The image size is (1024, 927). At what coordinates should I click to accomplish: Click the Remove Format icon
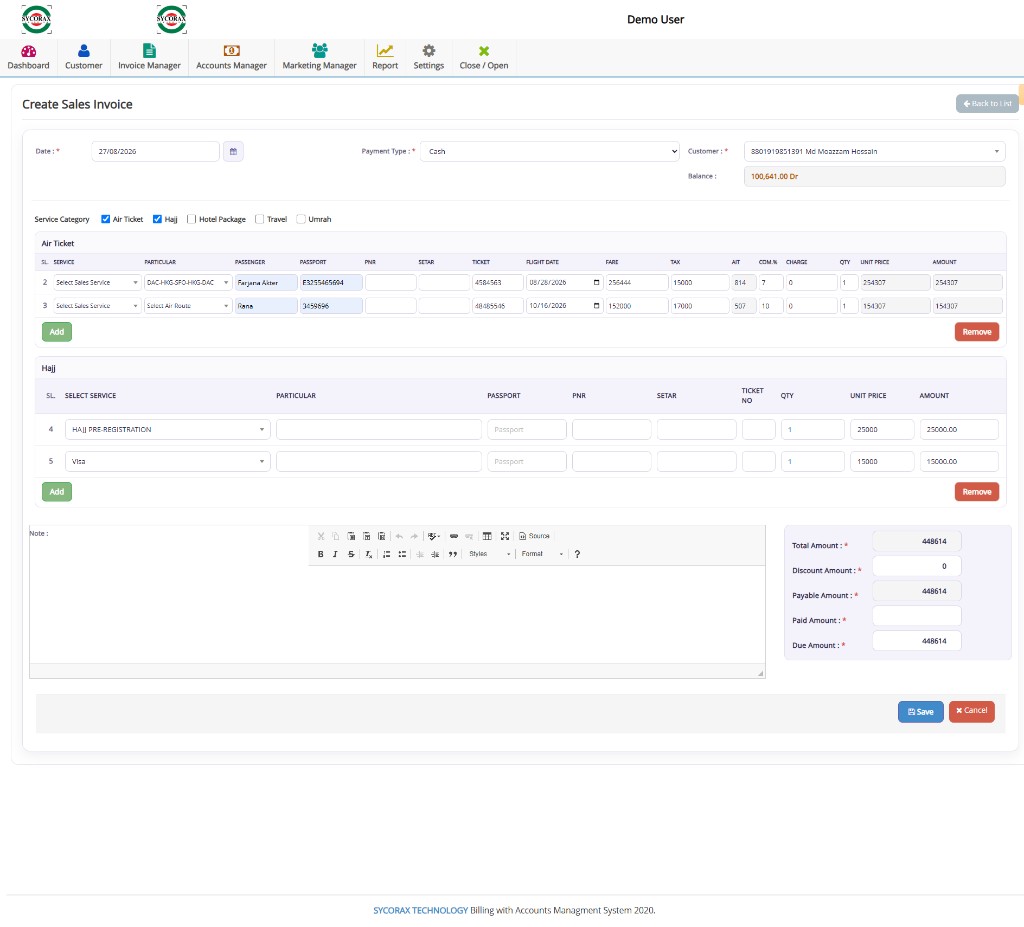pos(368,554)
